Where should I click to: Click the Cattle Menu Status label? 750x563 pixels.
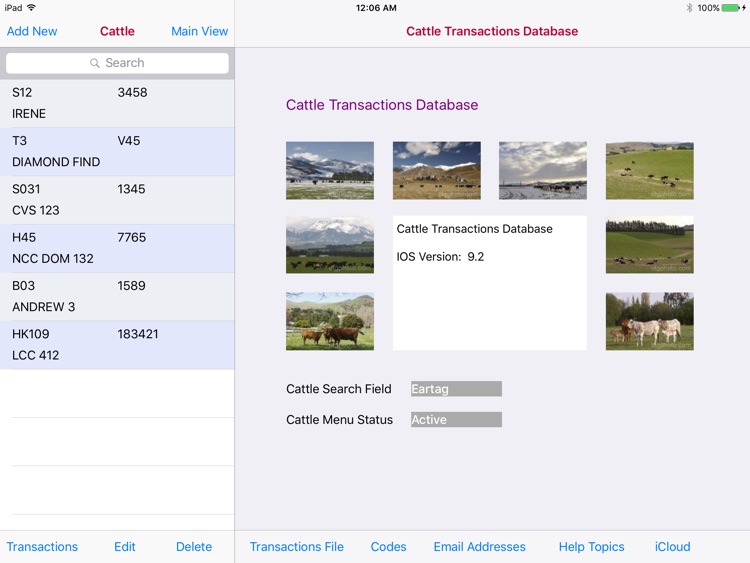(340, 419)
